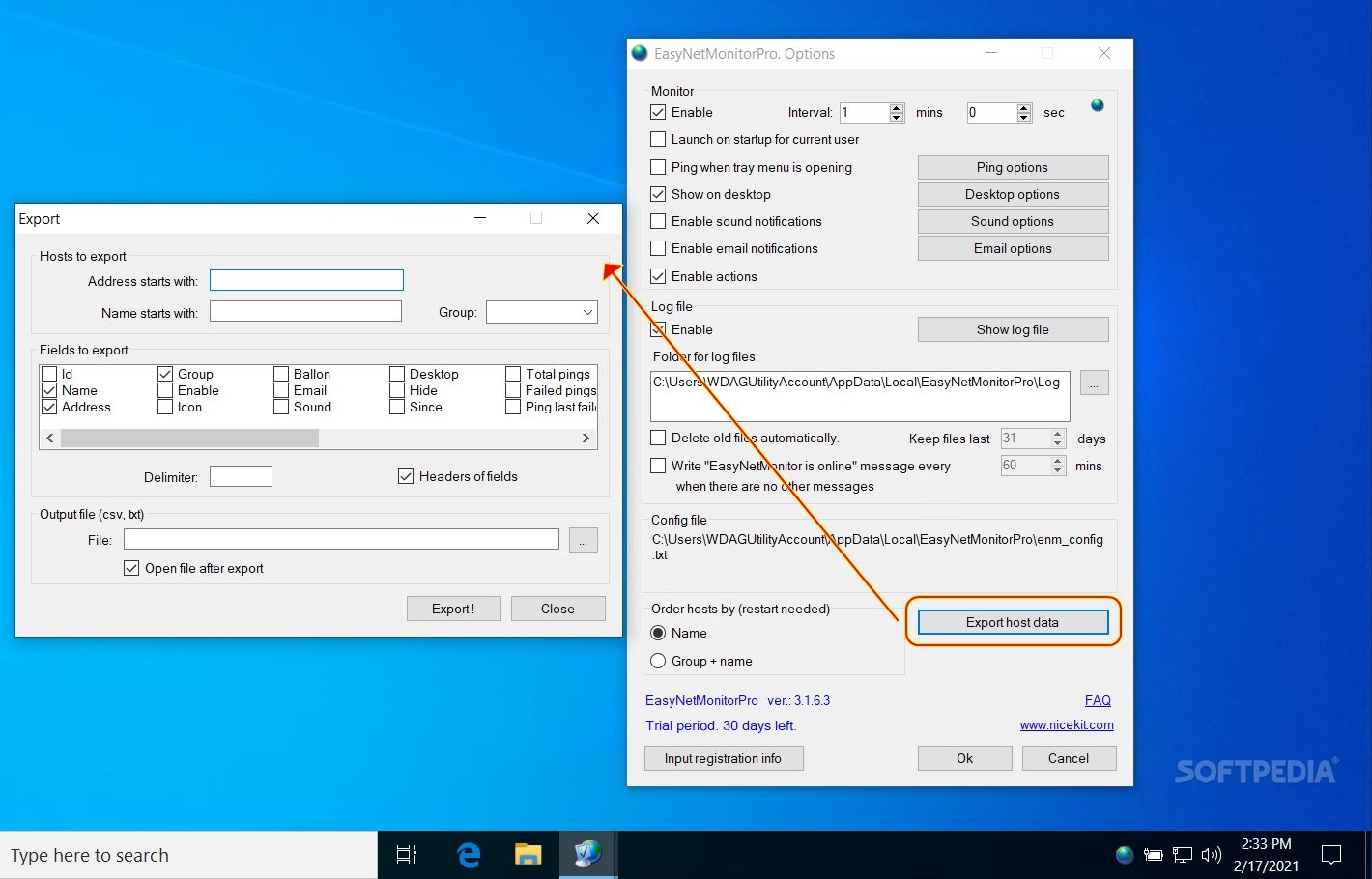Screen dimensions: 1372x879
Task: Check Ping when tray menu is opening
Action: pyautogui.click(x=658, y=167)
